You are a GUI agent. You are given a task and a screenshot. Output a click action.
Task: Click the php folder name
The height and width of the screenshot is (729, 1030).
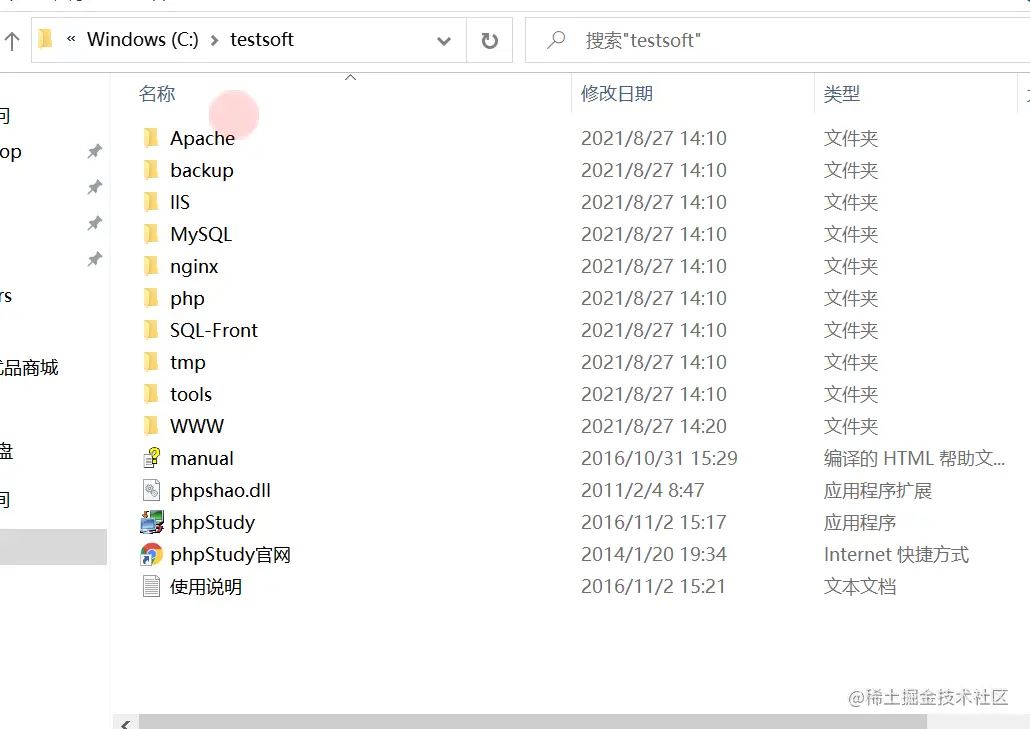pyautogui.click(x=187, y=299)
